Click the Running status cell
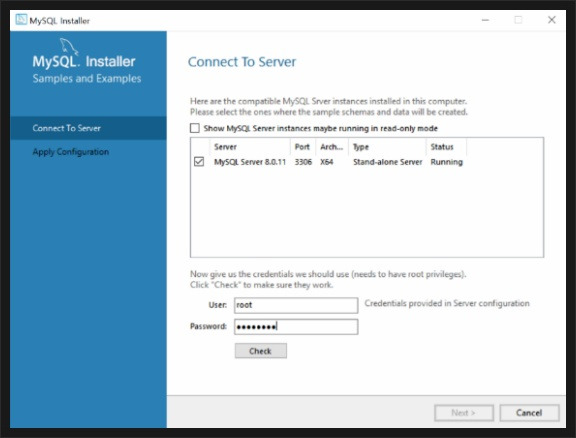 [x=446, y=162]
